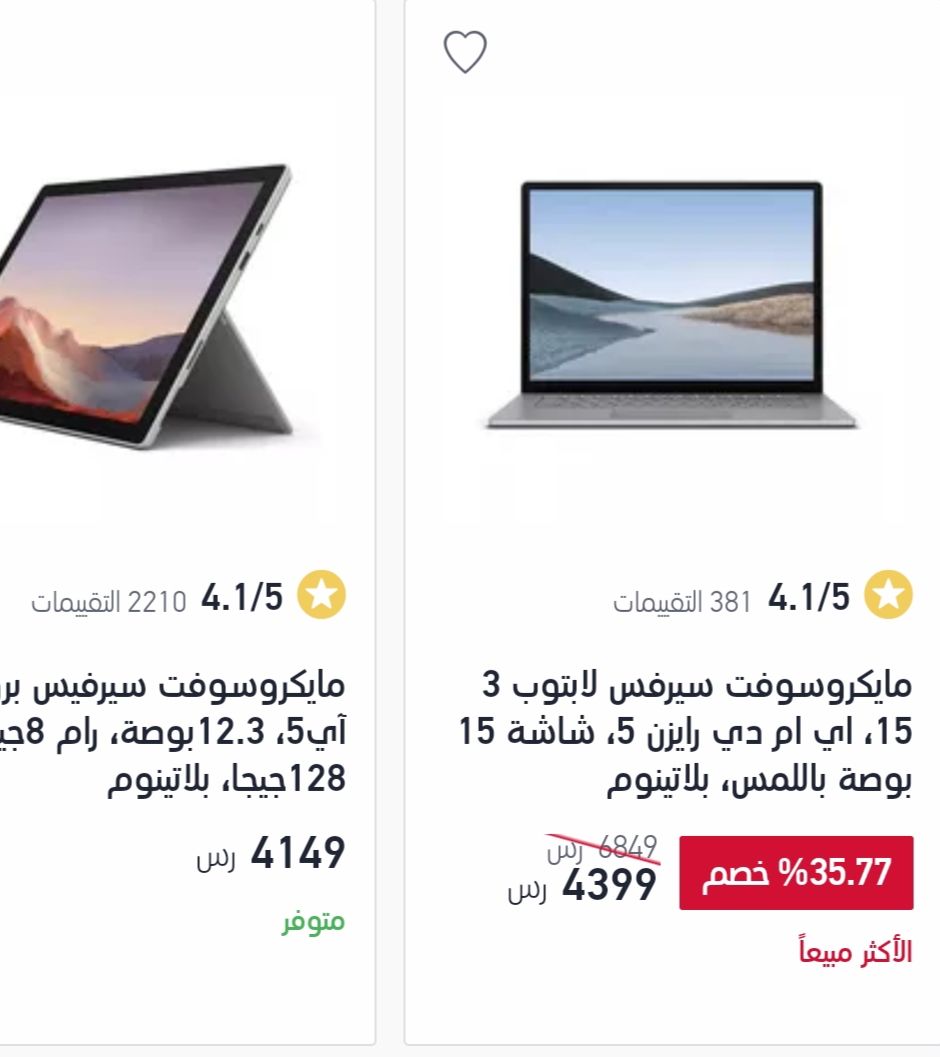Open the Surface Laptop 3 product image

coord(672,305)
